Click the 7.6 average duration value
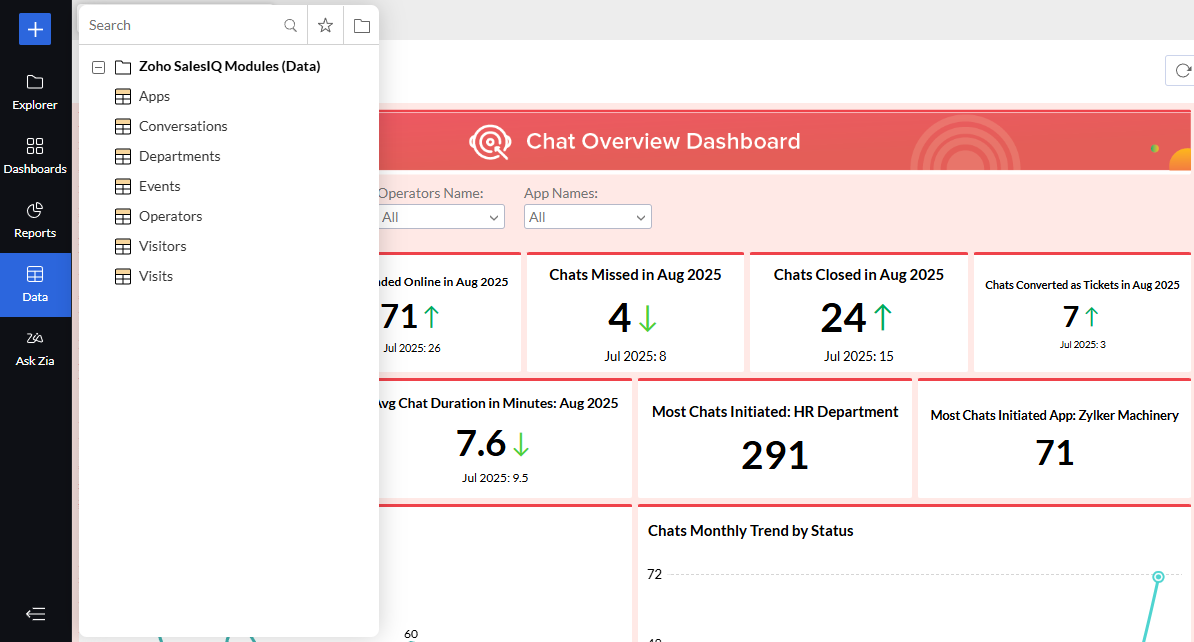 (481, 443)
